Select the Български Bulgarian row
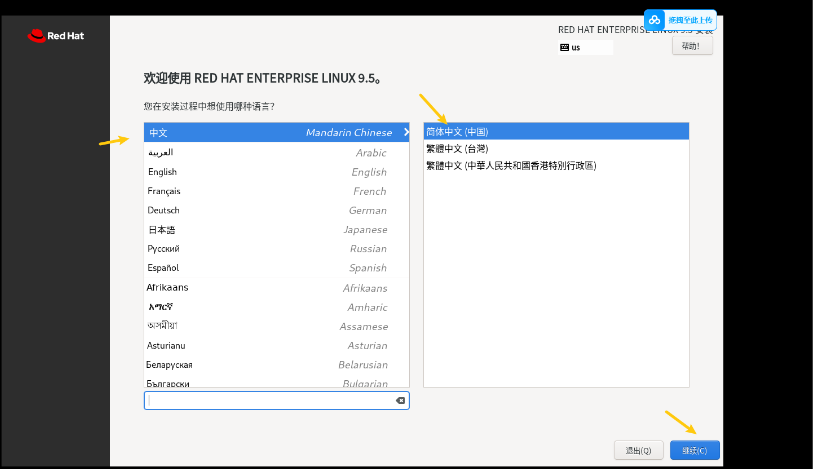The width and height of the screenshot is (814, 469). [277, 382]
